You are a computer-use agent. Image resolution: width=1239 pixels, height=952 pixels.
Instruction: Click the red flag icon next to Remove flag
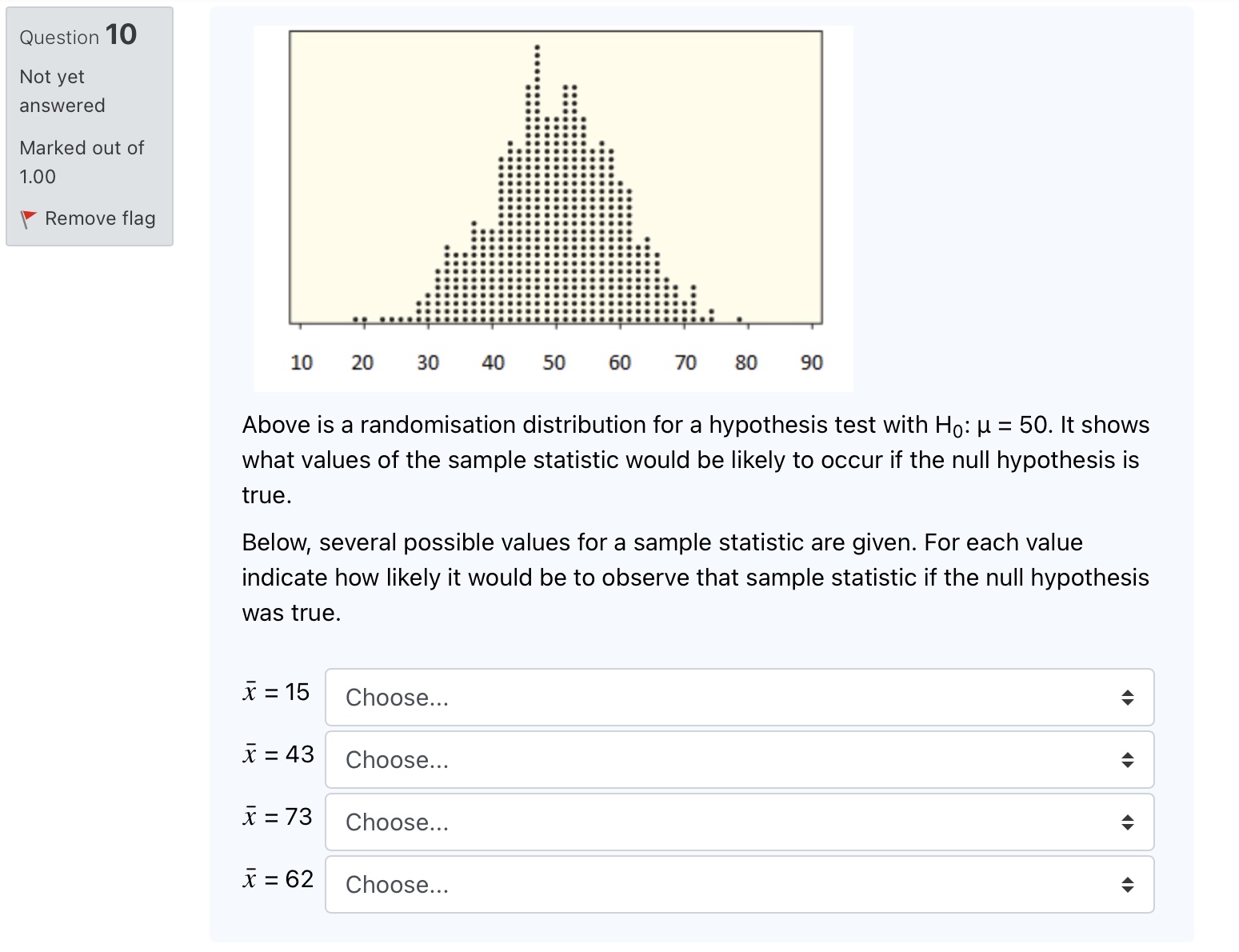30,218
